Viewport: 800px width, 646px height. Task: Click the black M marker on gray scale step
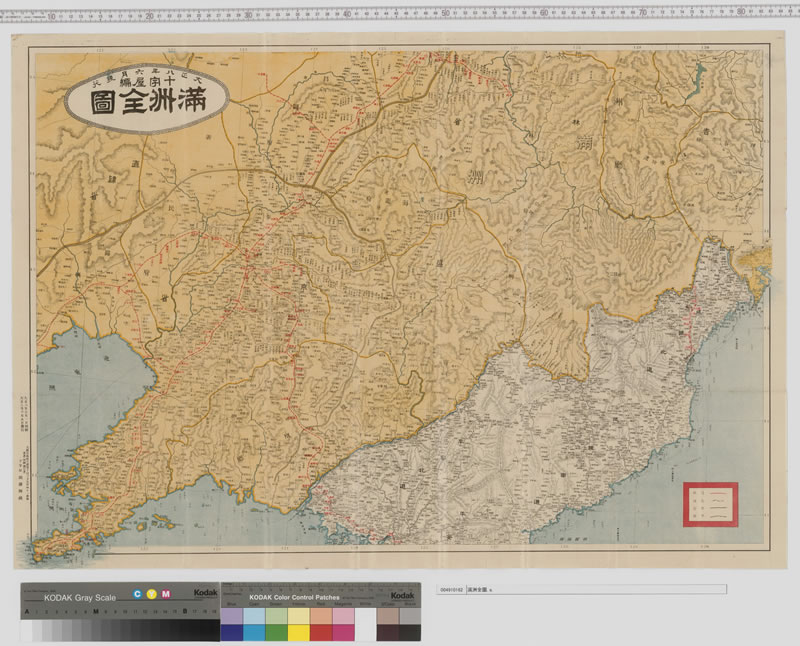96,610
